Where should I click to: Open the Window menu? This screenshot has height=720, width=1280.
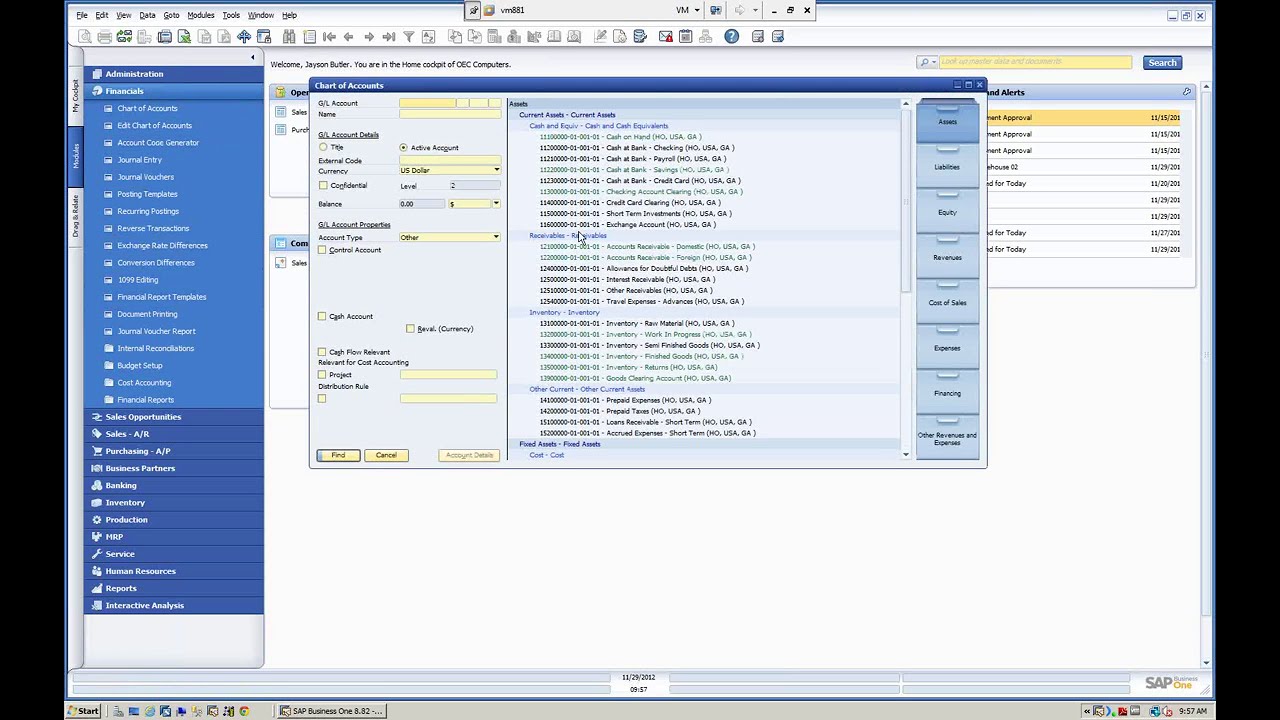[x=261, y=15]
